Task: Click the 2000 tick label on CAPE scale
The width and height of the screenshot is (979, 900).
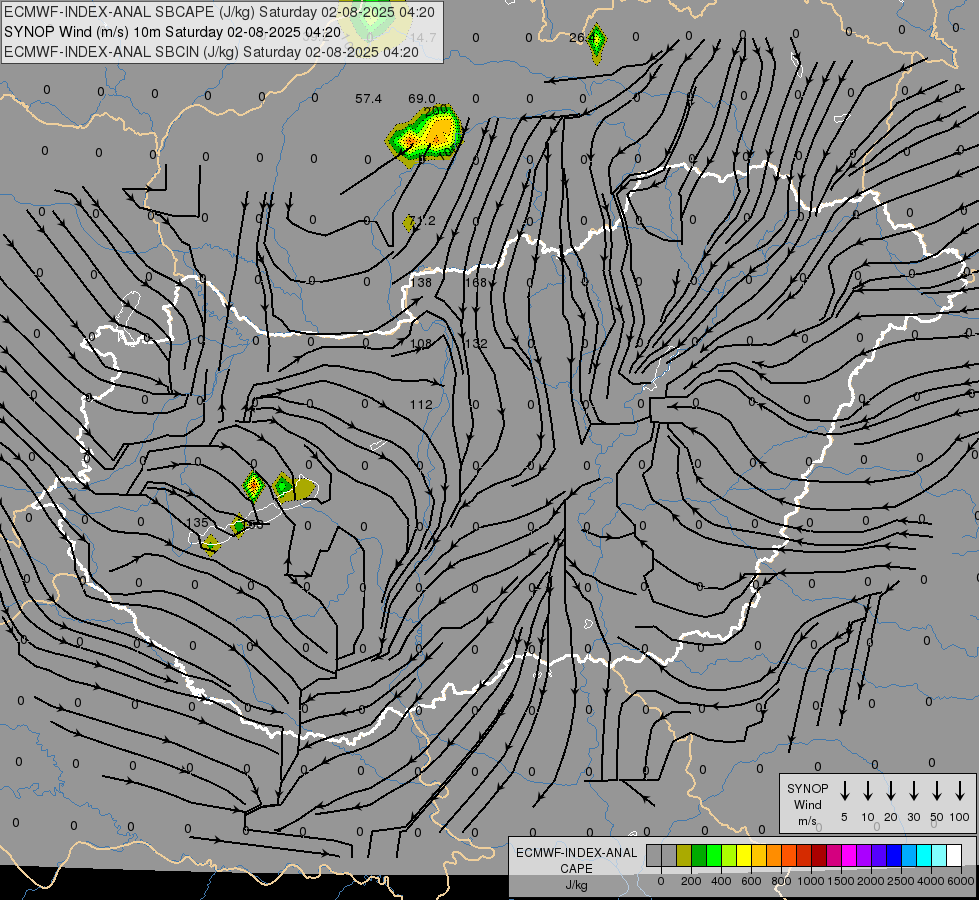Action: (871, 881)
